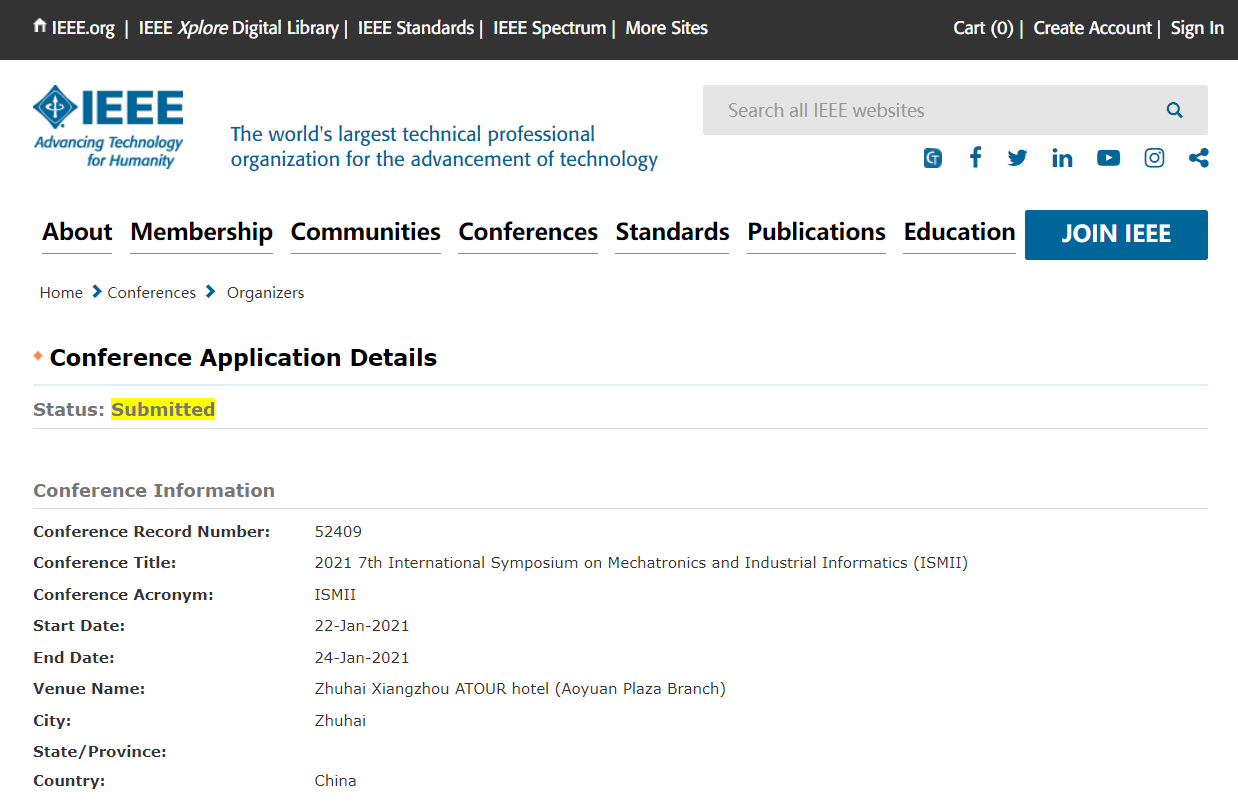This screenshot has width=1238, height=812.
Task: Click the State/Province label
Action: (x=100, y=752)
